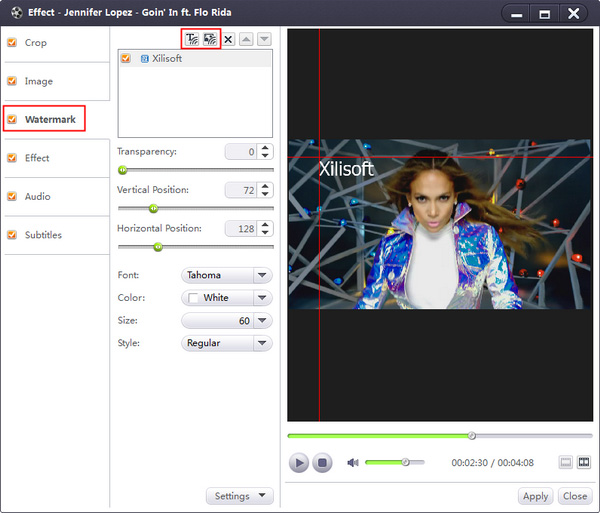The width and height of the screenshot is (600, 513).
Task: Close the Effect window with X
Action: 573,14
